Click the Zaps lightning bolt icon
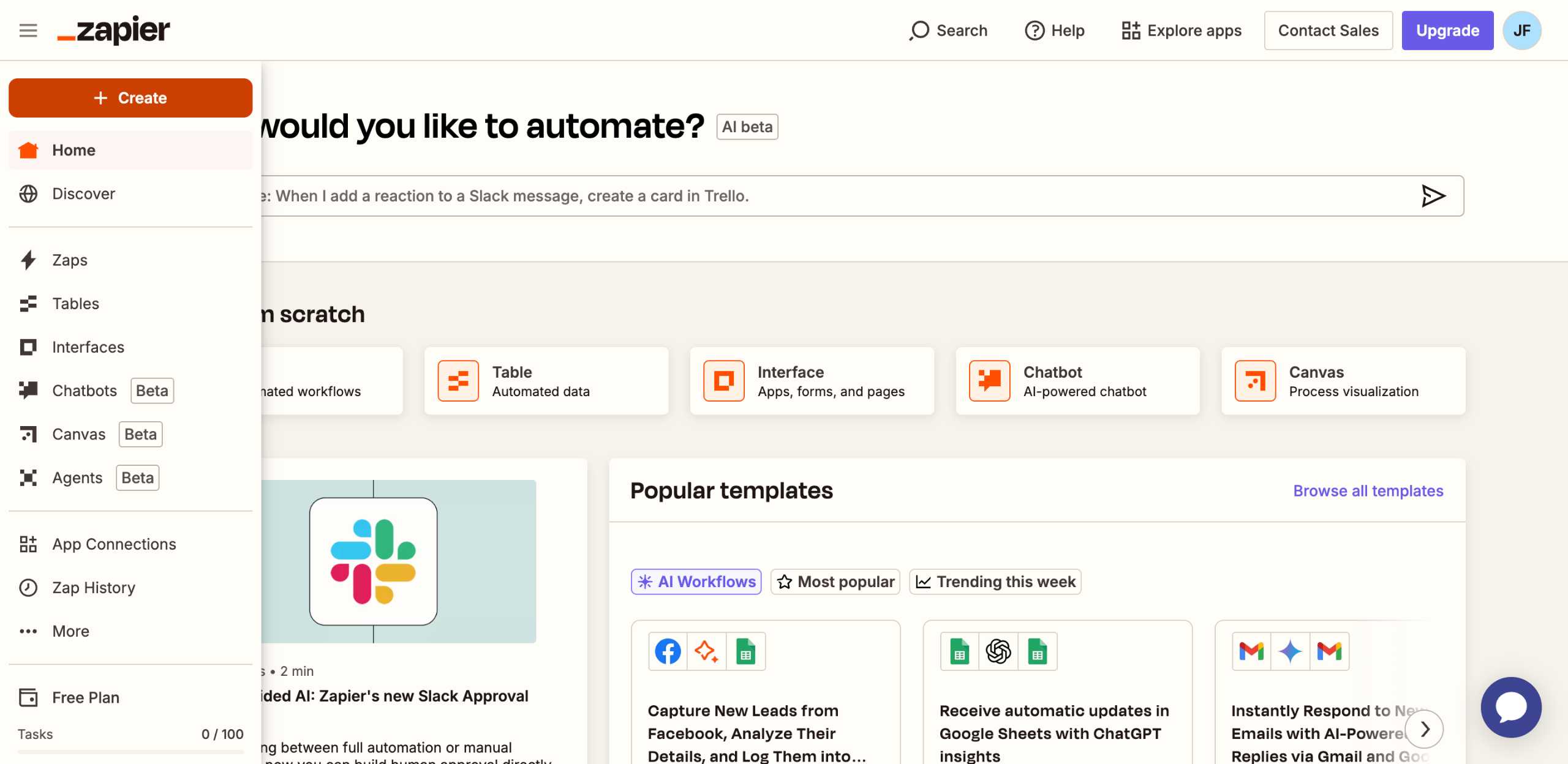 pyautogui.click(x=28, y=260)
